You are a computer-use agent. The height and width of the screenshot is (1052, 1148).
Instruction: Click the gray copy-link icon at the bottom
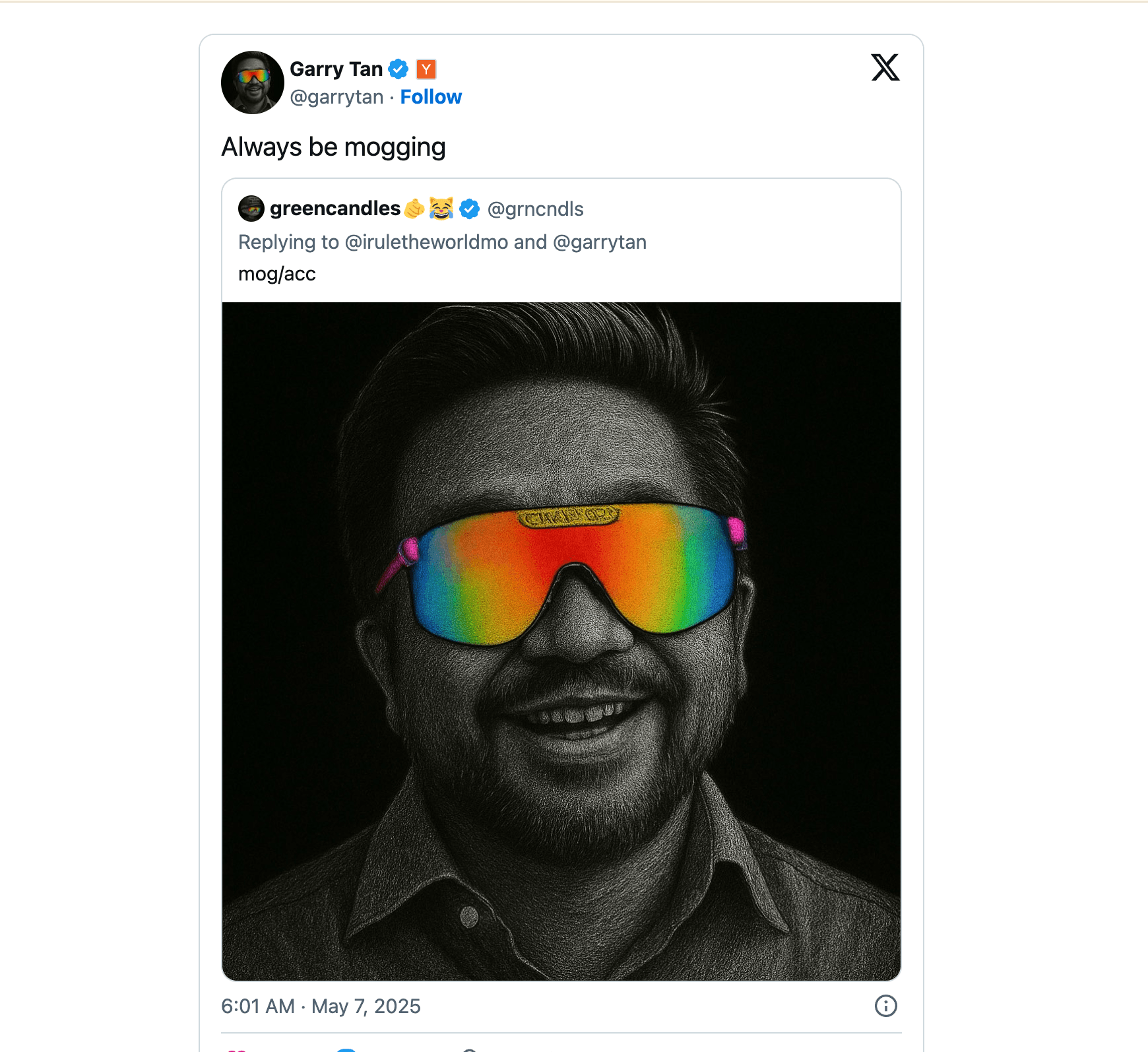[x=468, y=1049]
